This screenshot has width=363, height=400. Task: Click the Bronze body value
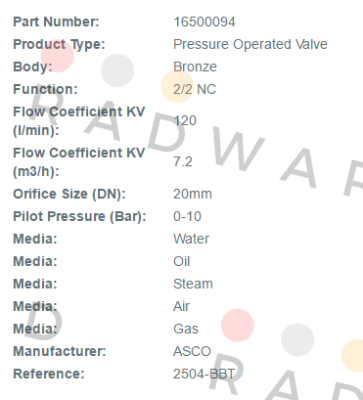coord(195,67)
